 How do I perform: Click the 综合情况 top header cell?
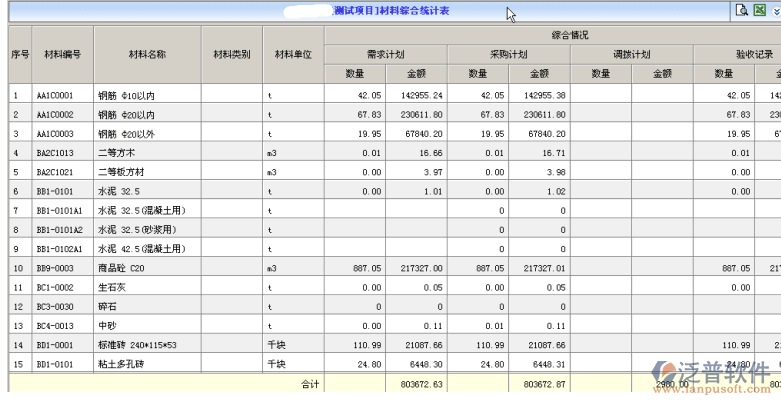coord(552,34)
